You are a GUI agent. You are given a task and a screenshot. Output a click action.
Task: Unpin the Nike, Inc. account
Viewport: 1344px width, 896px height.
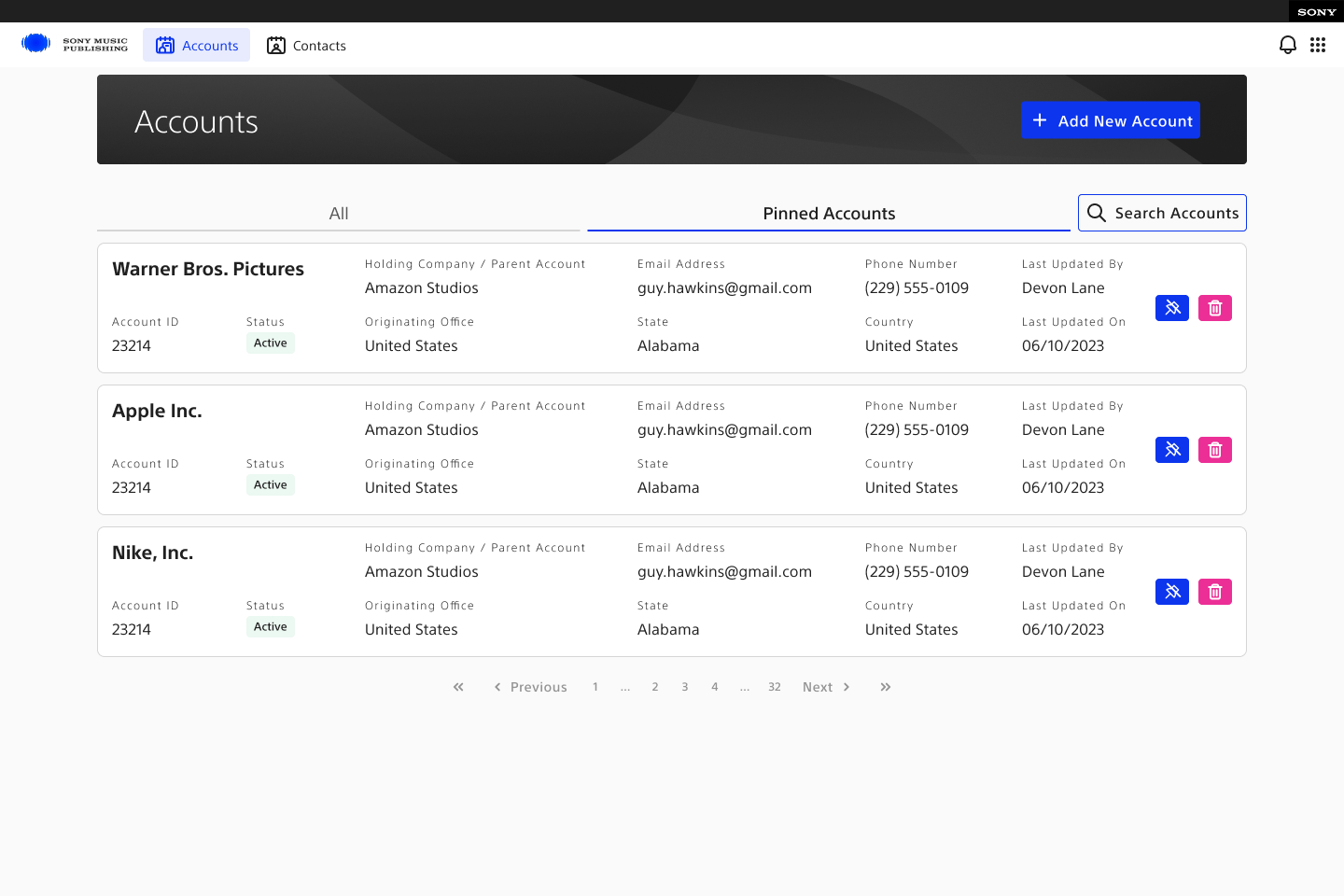[x=1172, y=592]
